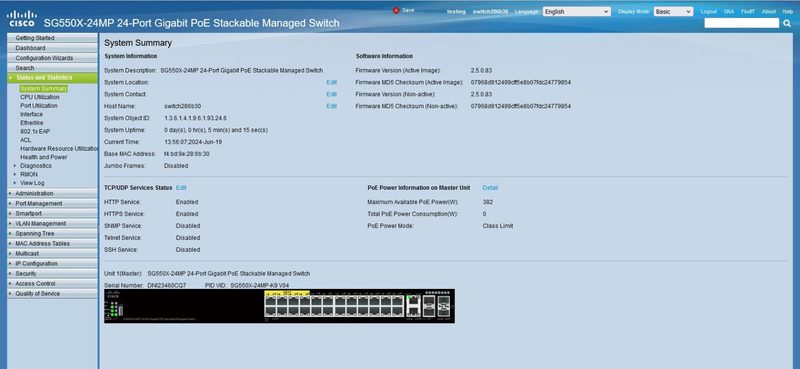The width and height of the screenshot is (800, 369).
Task: Edit the Host Name
Action: click(x=332, y=106)
